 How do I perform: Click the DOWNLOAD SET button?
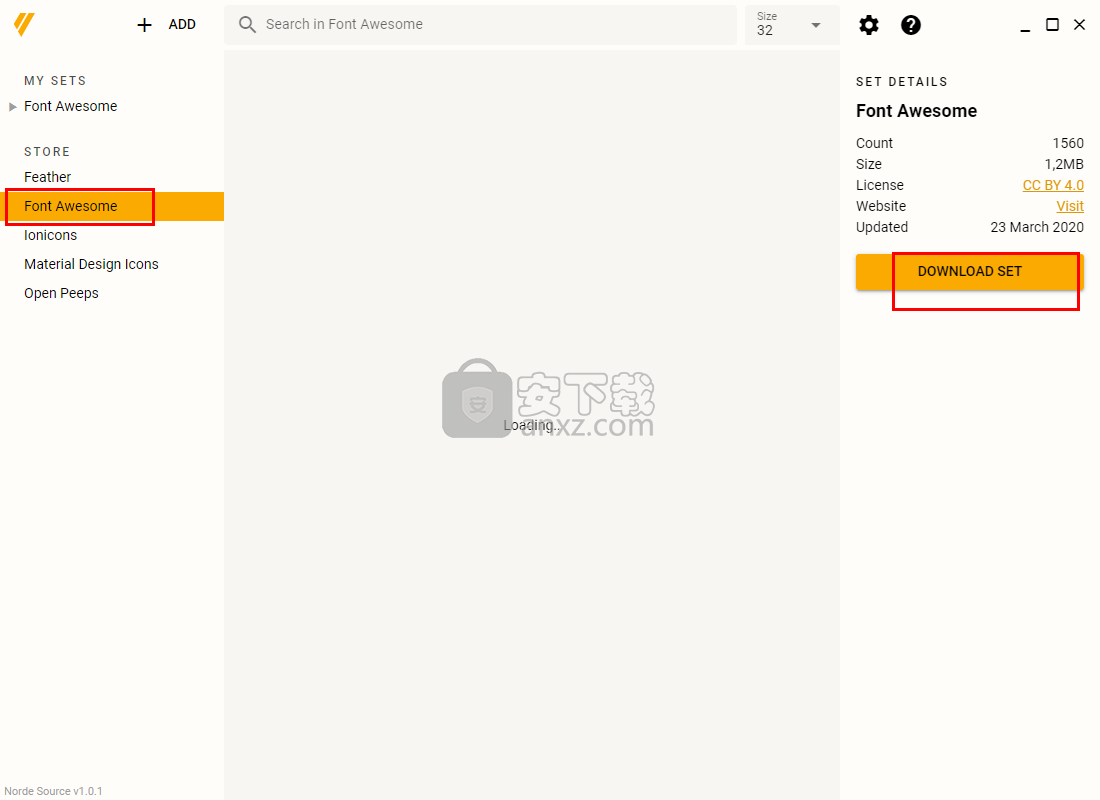[x=970, y=272]
